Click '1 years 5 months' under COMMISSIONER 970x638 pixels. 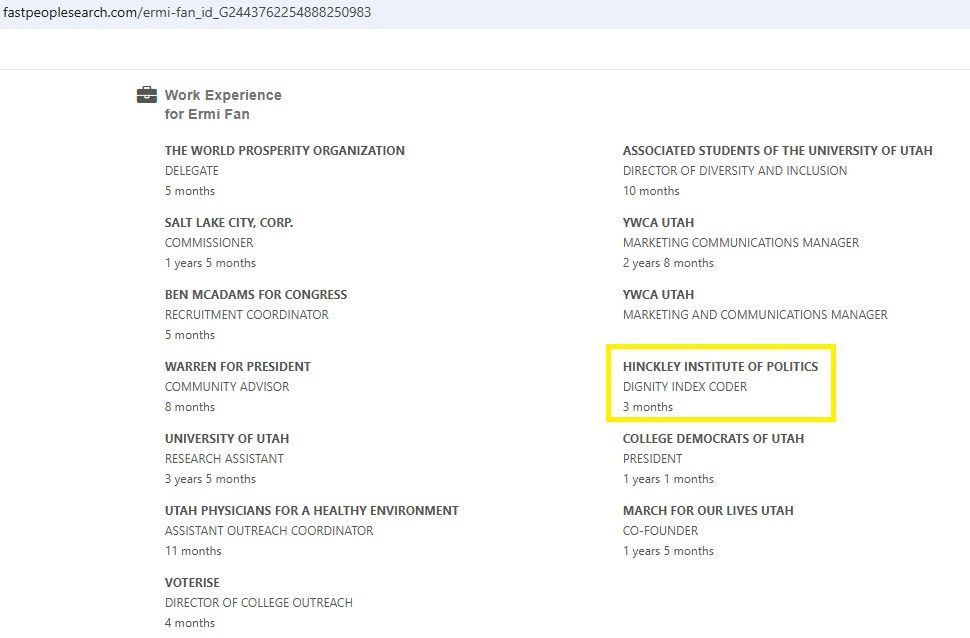point(210,263)
